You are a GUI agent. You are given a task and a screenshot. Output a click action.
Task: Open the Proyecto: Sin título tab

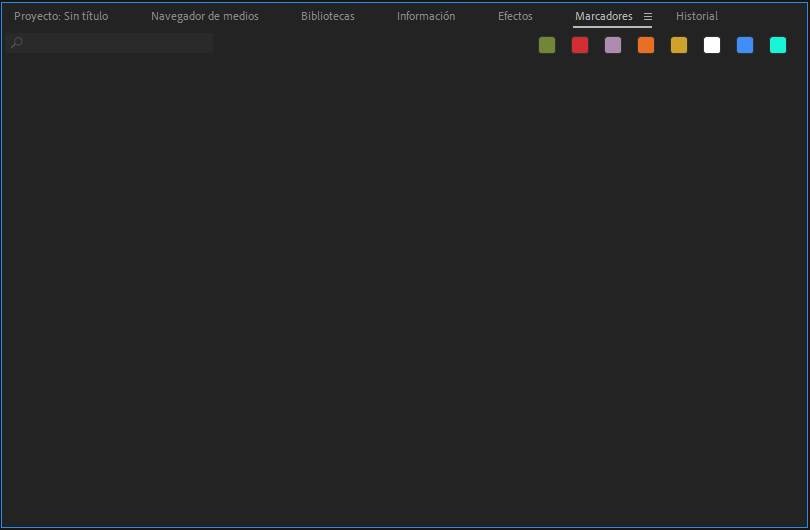61,17
